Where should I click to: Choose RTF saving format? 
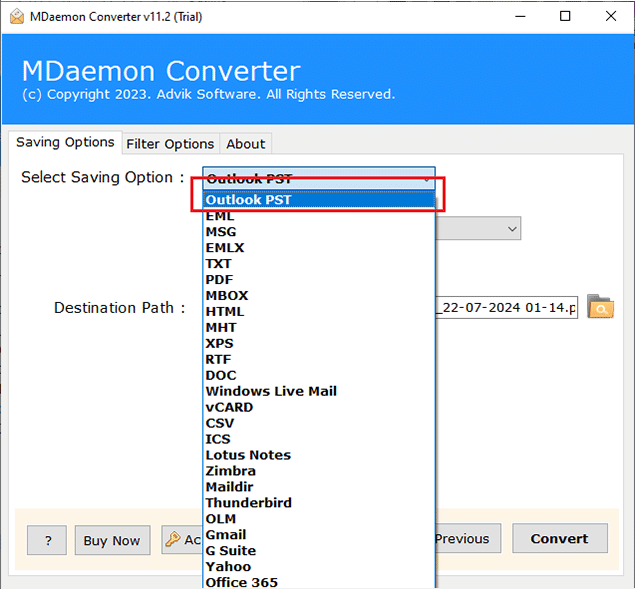(x=319, y=359)
